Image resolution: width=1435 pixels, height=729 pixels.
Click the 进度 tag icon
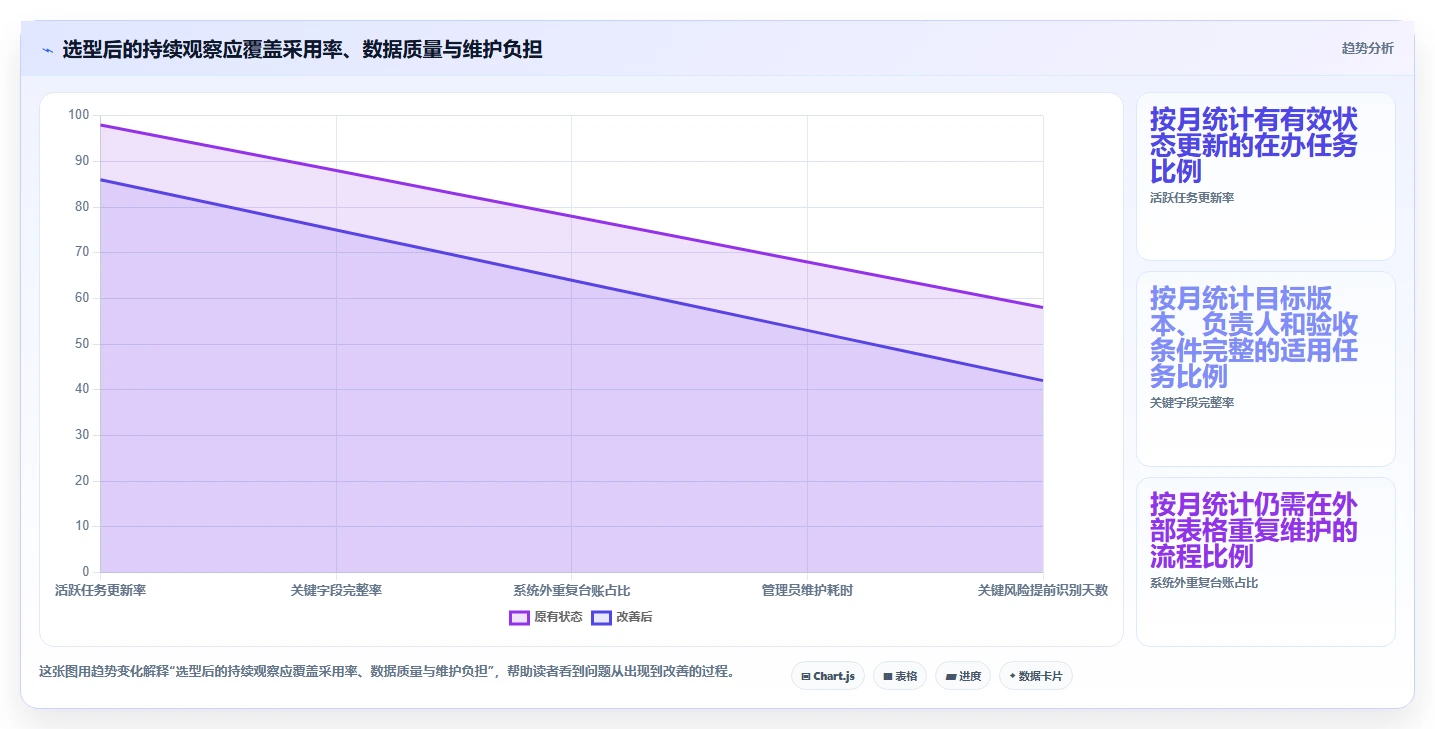click(x=951, y=677)
